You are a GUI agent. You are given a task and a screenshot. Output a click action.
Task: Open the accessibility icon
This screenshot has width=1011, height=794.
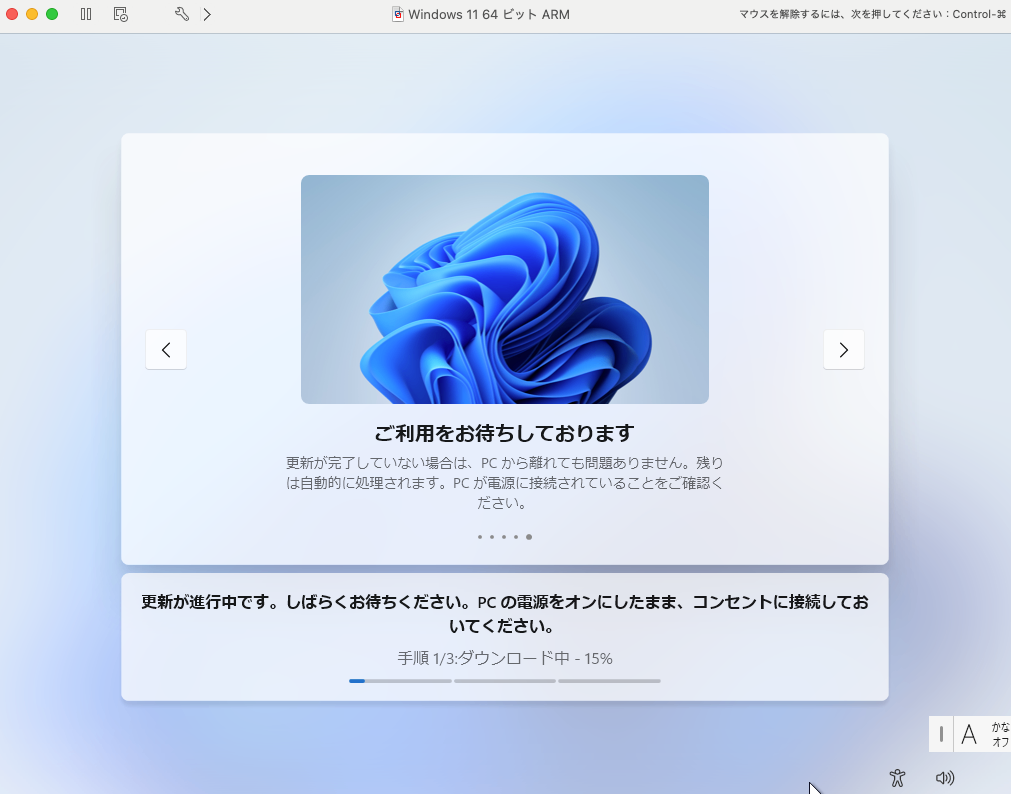click(898, 778)
